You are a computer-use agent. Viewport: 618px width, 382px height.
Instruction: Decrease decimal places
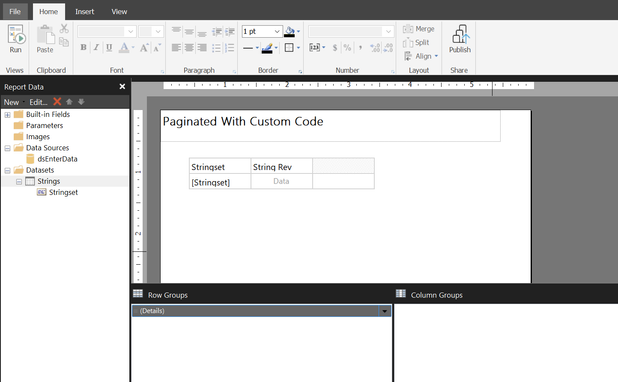388,48
